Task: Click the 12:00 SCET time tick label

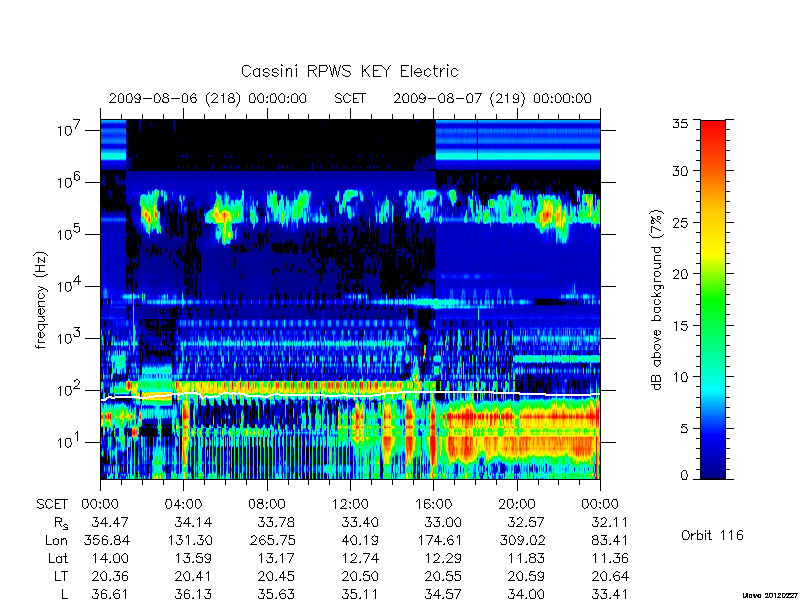Action: (x=350, y=504)
